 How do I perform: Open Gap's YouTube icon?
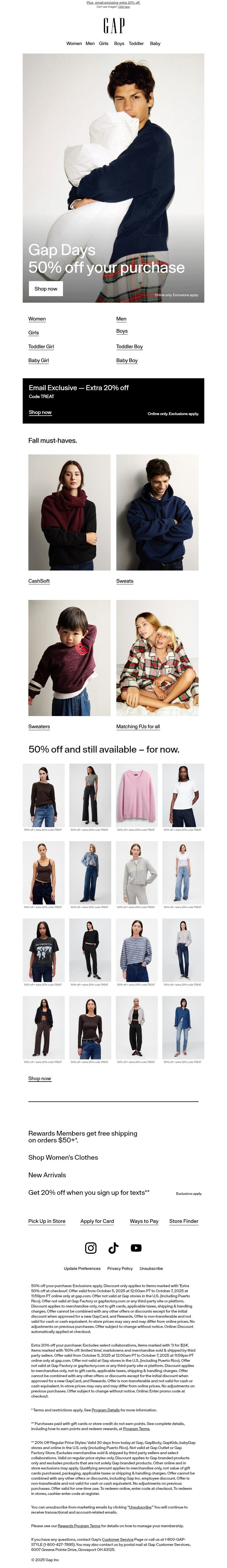136,1248
